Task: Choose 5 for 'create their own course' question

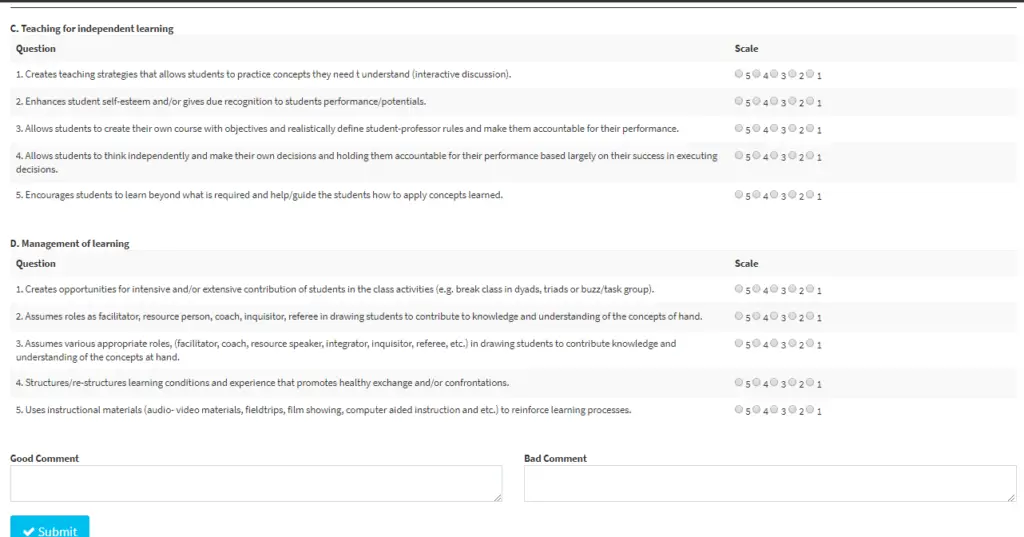Action: [x=739, y=128]
